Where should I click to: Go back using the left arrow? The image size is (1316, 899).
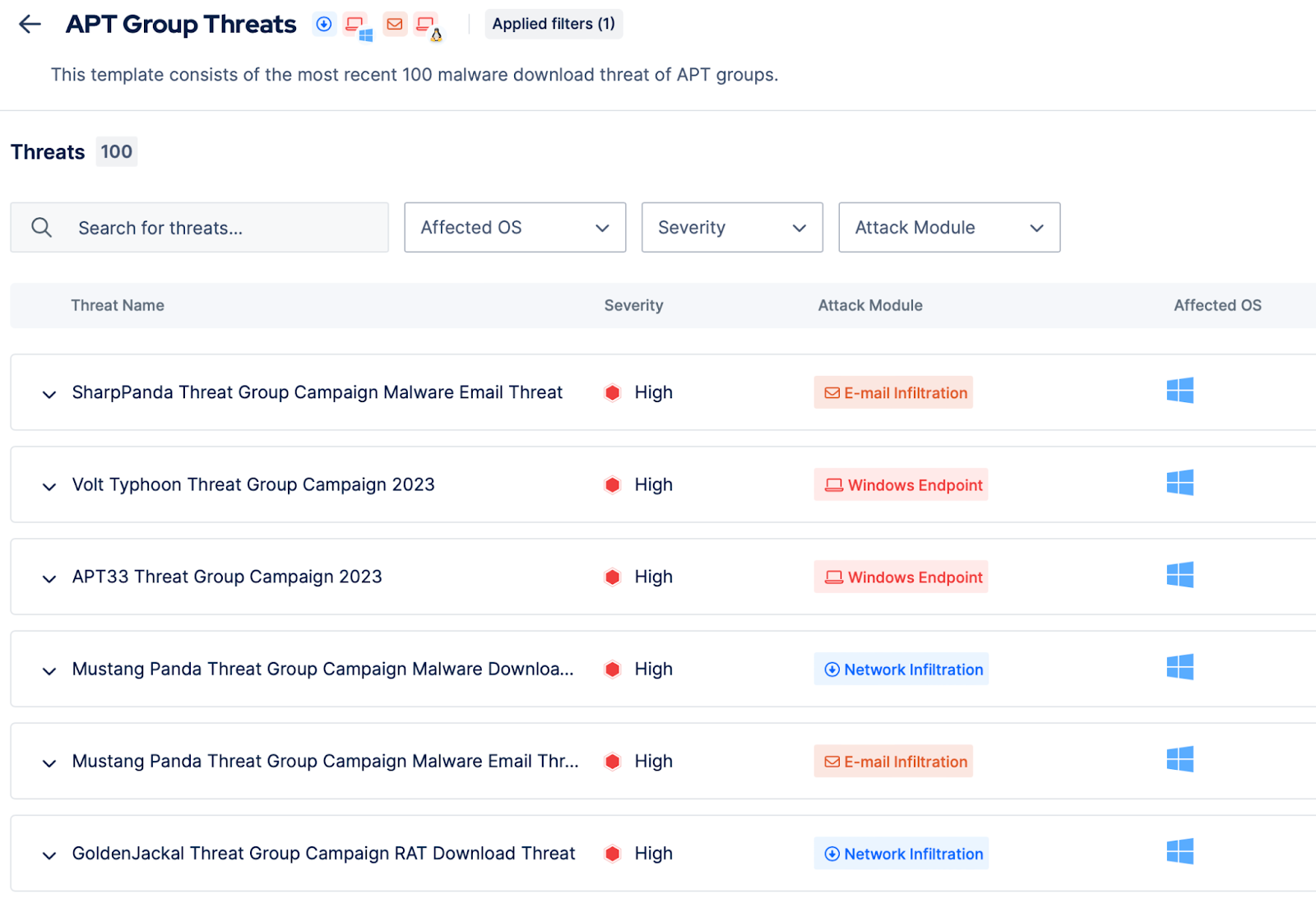tap(30, 24)
